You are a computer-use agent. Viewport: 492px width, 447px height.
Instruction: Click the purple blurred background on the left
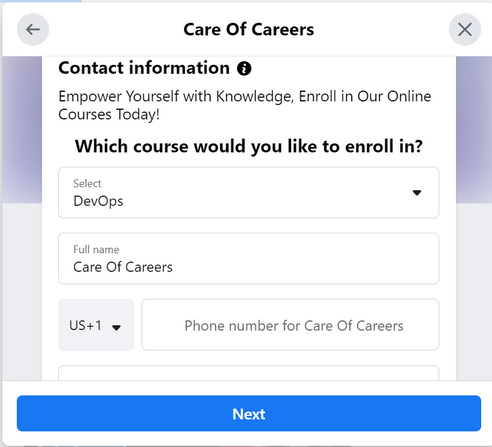[22, 129]
